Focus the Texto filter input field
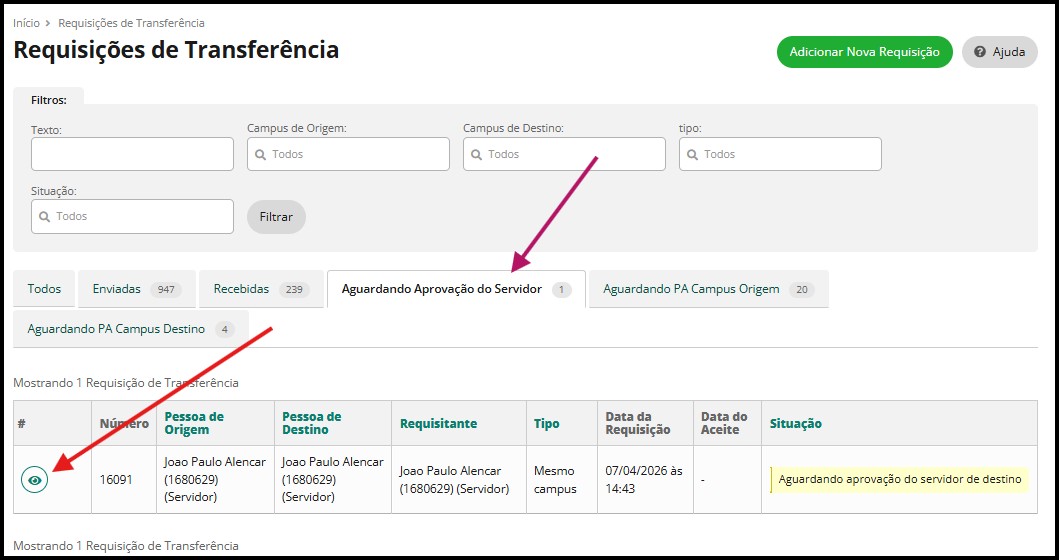Screen dimensions: 1059x560 coord(132,154)
